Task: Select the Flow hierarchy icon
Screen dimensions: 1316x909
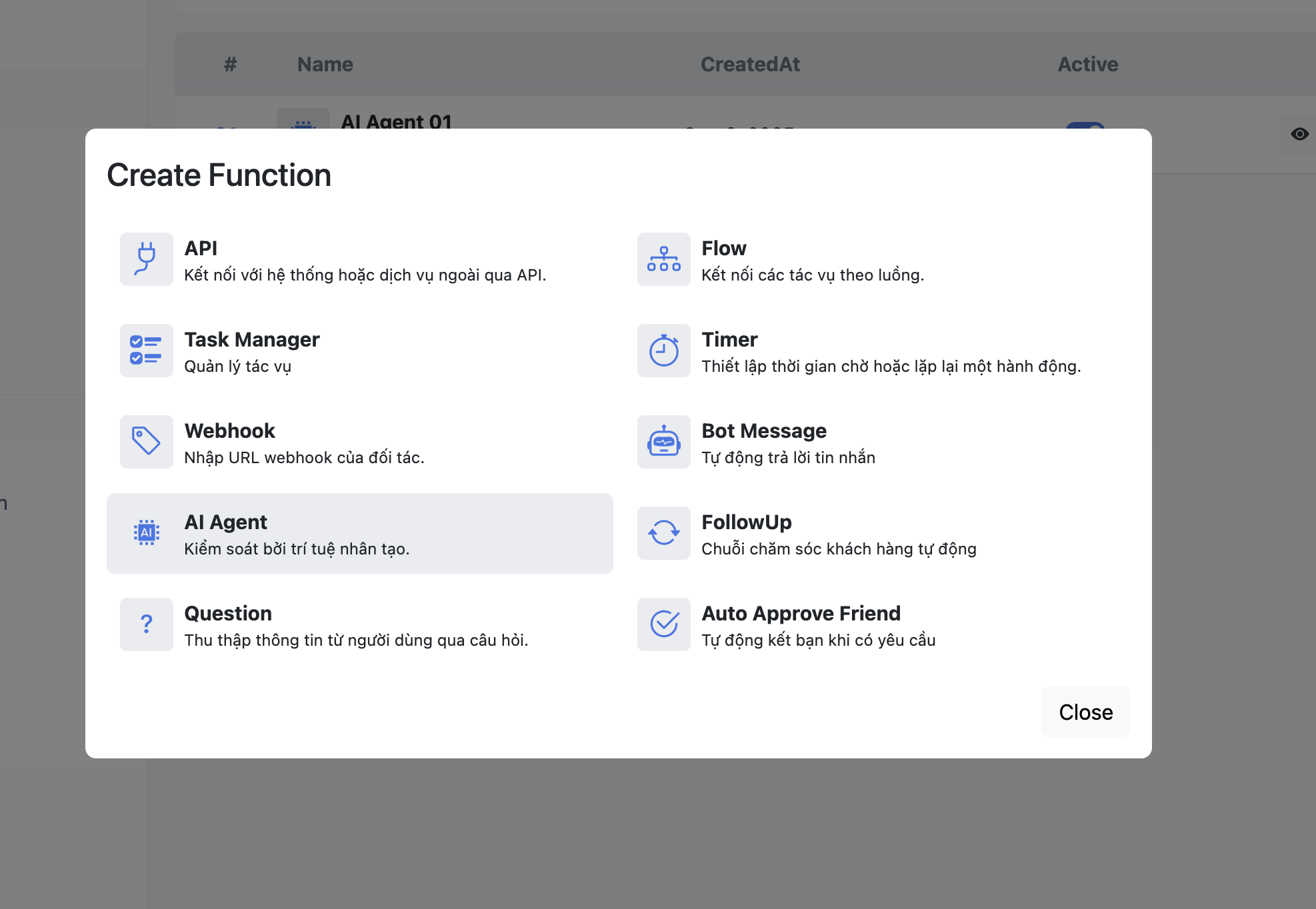Action: (663, 259)
